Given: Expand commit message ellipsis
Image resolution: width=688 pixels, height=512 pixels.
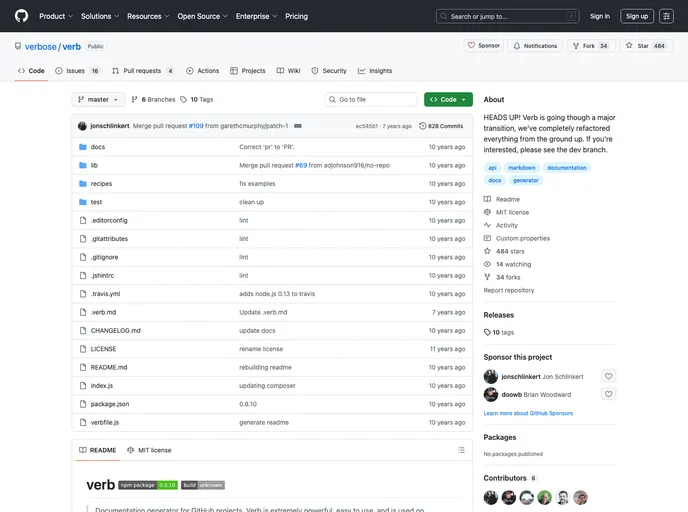Looking at the screenshot, I should point(297,126).
